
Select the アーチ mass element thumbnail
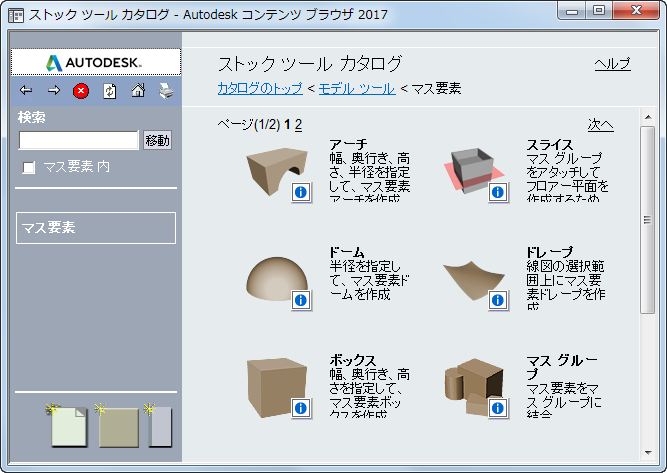[276, 171]
